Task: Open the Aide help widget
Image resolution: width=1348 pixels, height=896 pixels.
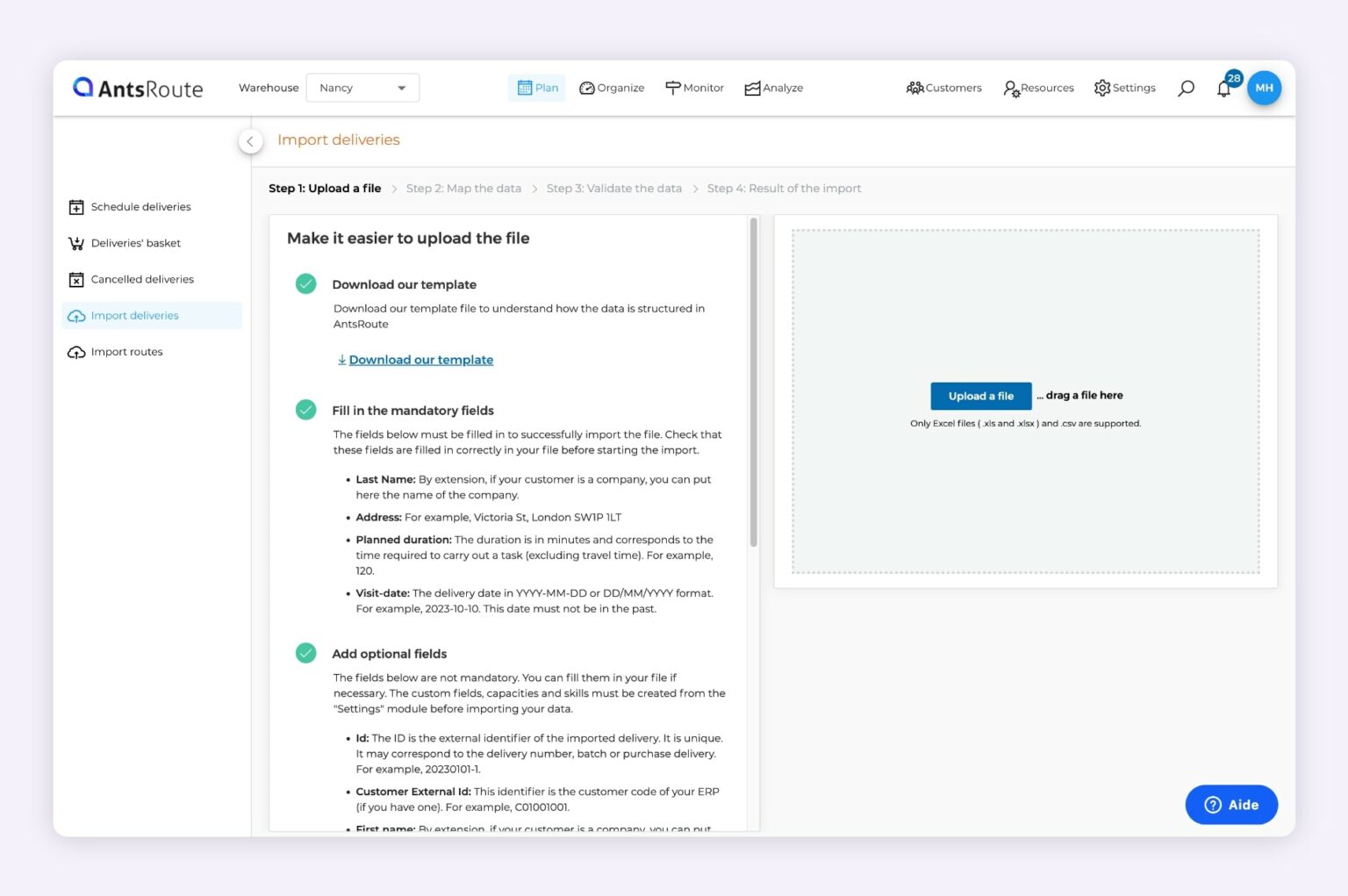Action: click(x=1230, y=805)
